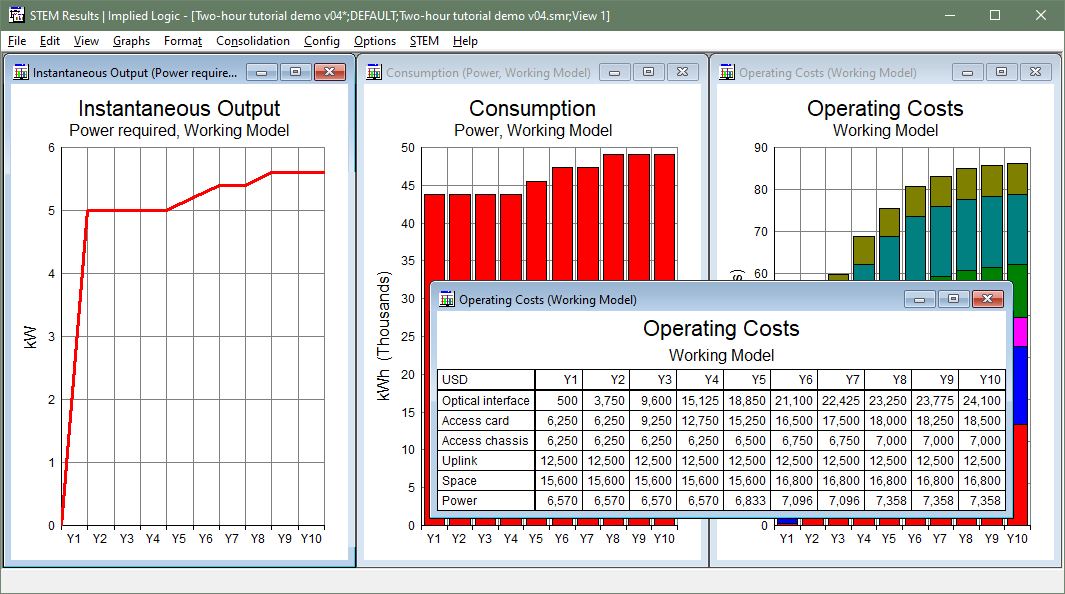The width and height of the screenshot is (1065, 594).
Task: Open the Format menu
Action: point(183,41)
